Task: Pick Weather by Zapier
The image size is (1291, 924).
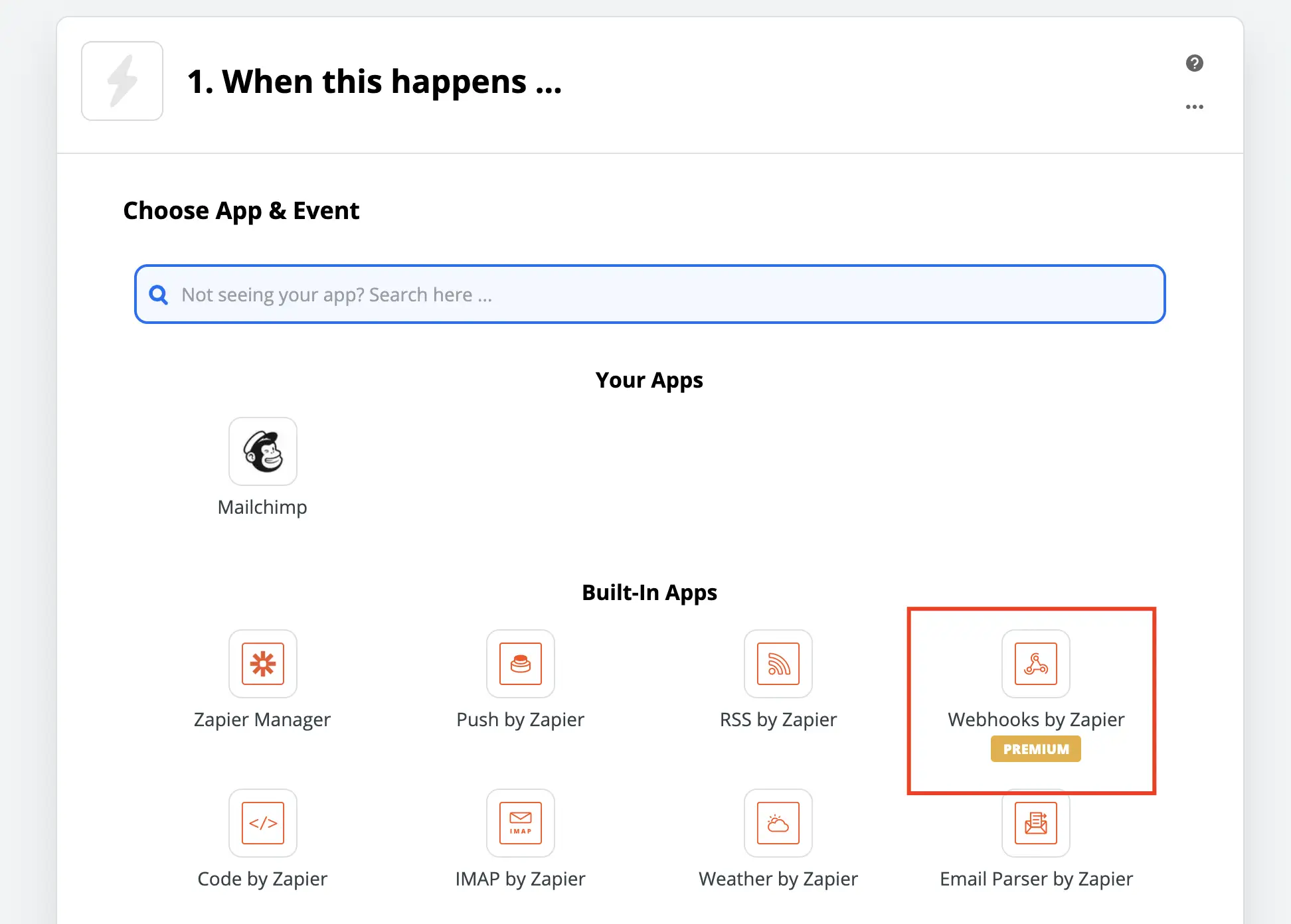Action: point(778,824)
